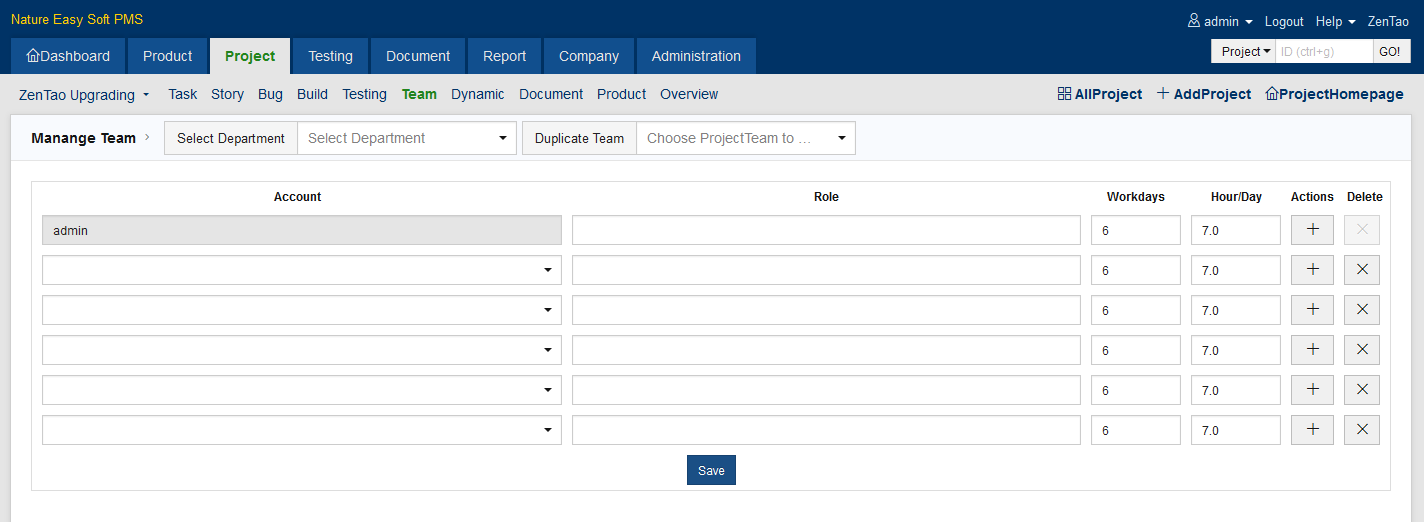
Task: Click the plus icon in admin row
Action: pos(1312,230)
